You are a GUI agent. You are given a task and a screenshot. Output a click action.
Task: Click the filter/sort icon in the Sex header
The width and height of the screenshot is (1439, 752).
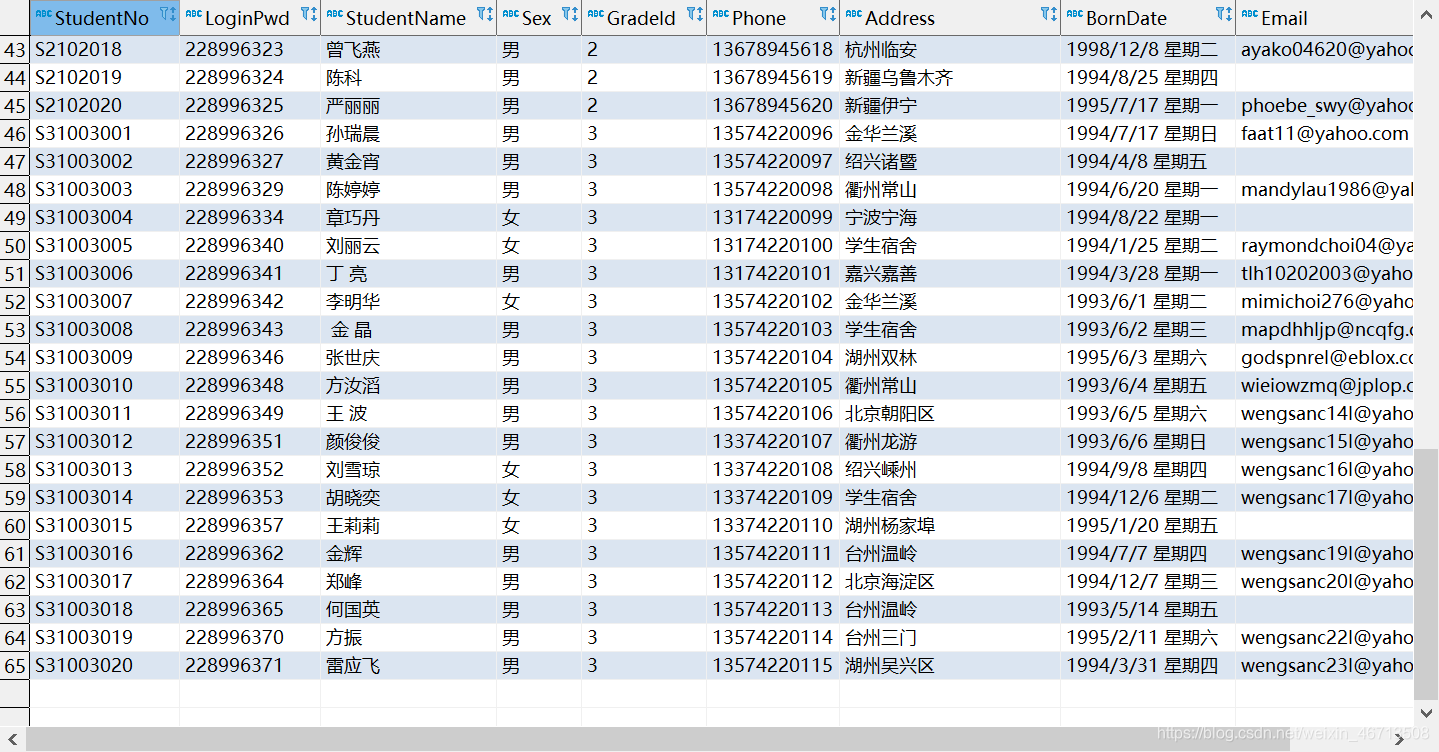pos(570,15)
